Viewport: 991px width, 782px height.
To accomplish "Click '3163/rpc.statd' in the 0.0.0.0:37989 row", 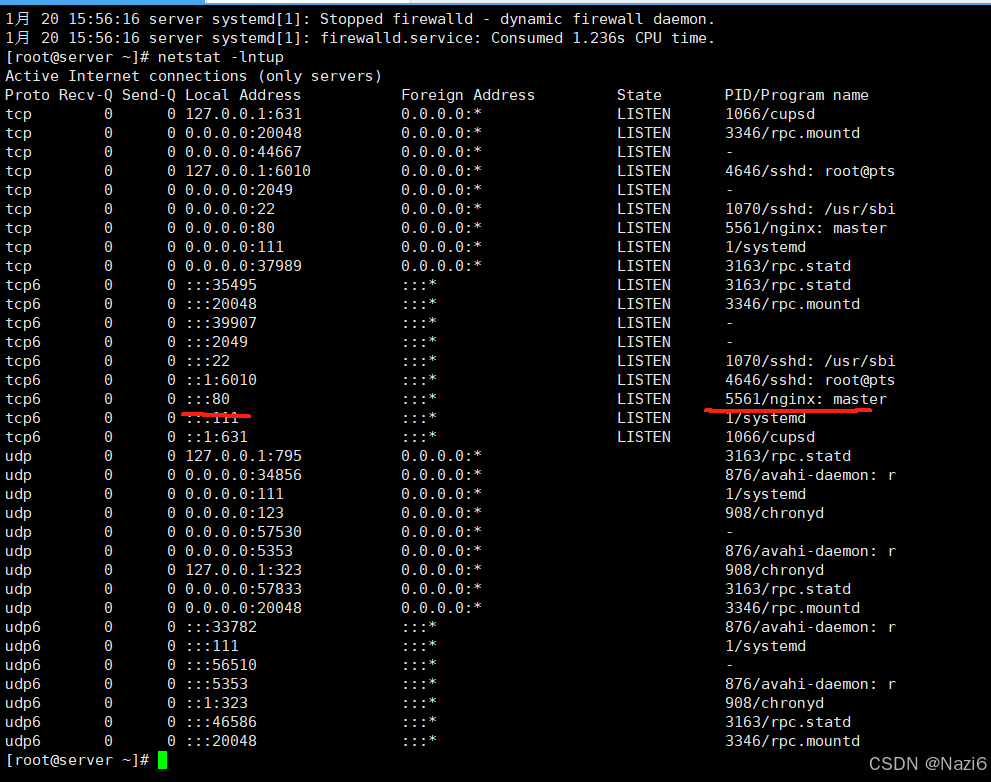I will pyautogui.click(x=787, y=266).
